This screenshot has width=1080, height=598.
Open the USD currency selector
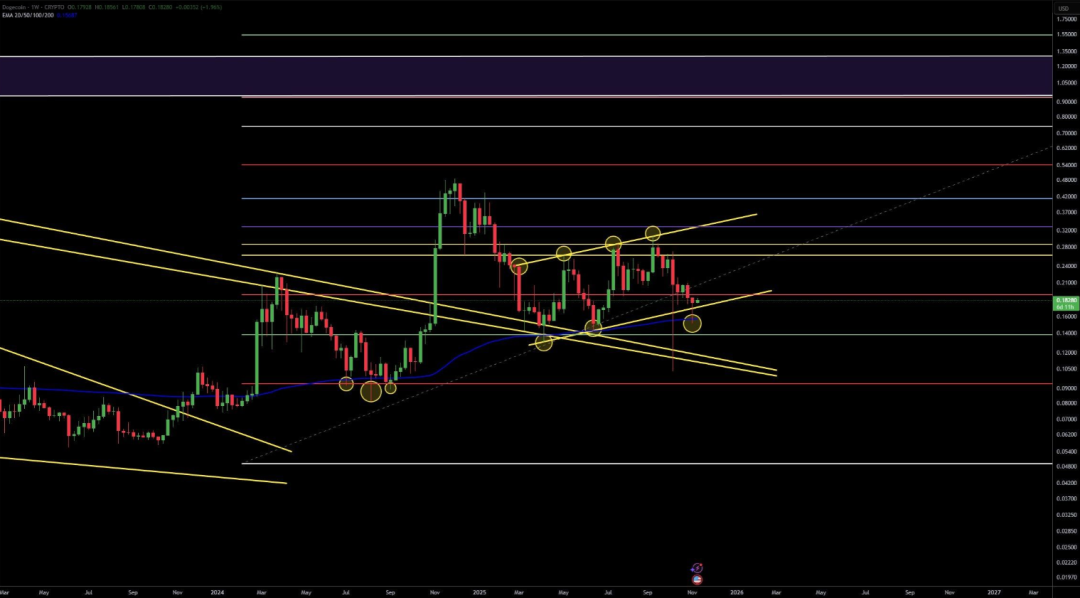pos(1063,9)
